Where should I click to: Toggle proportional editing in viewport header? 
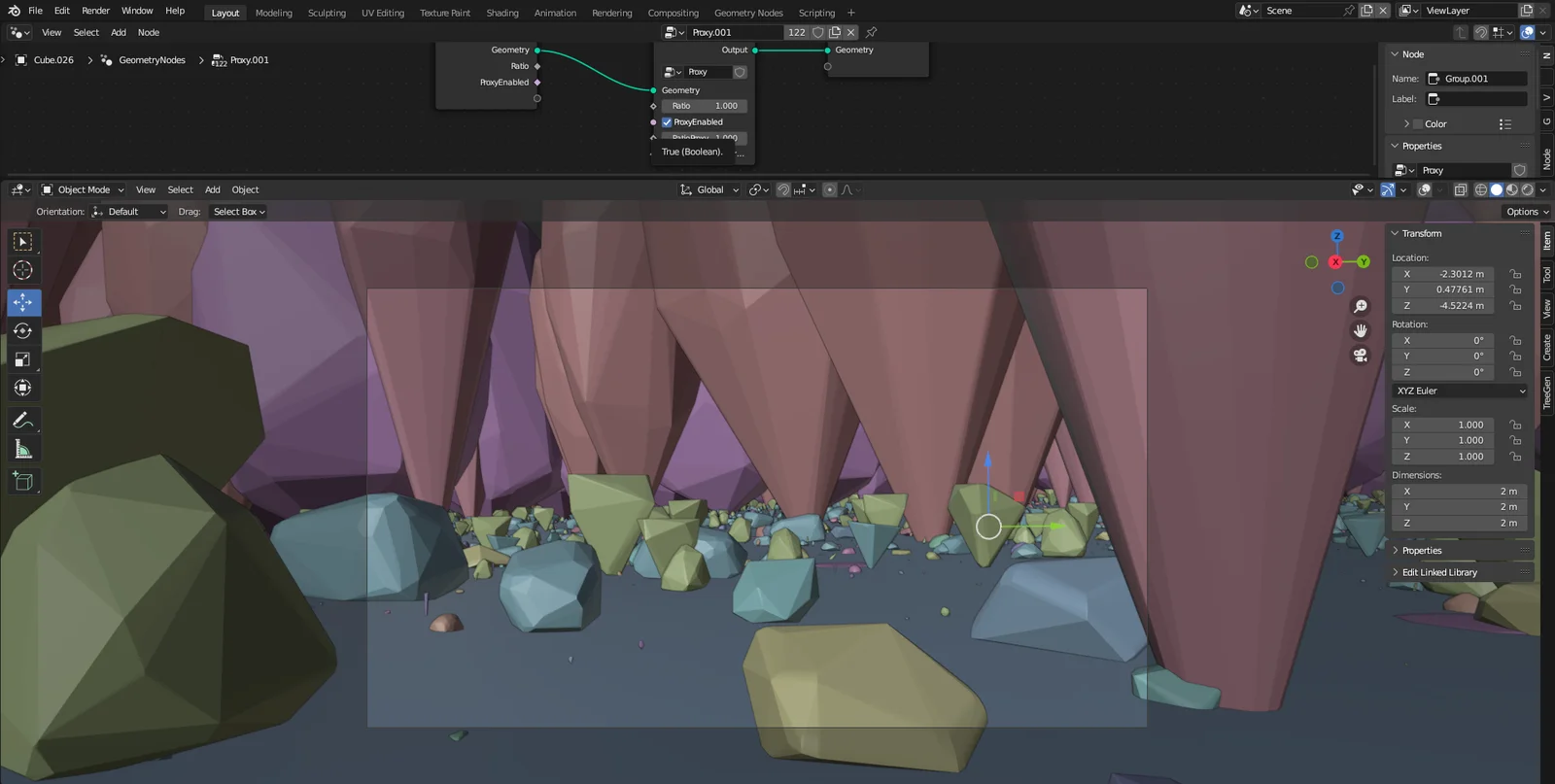[829, 189]
